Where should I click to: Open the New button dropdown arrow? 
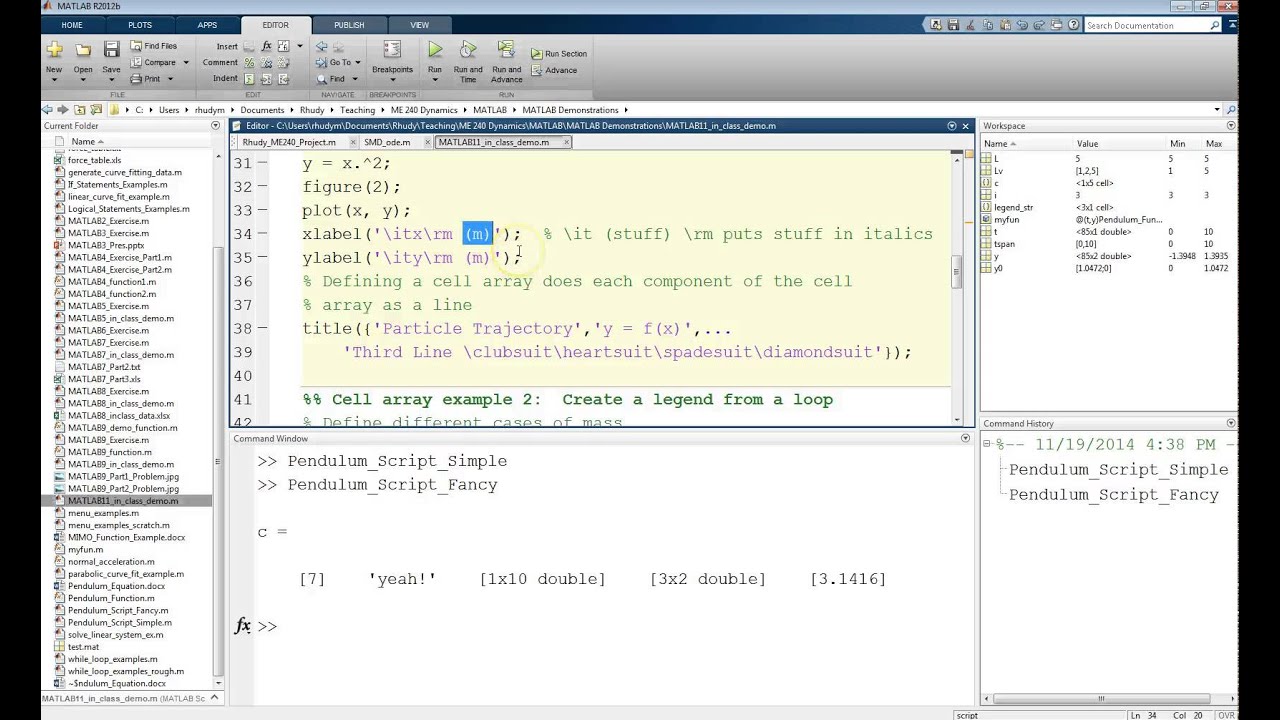click(54, 80)
